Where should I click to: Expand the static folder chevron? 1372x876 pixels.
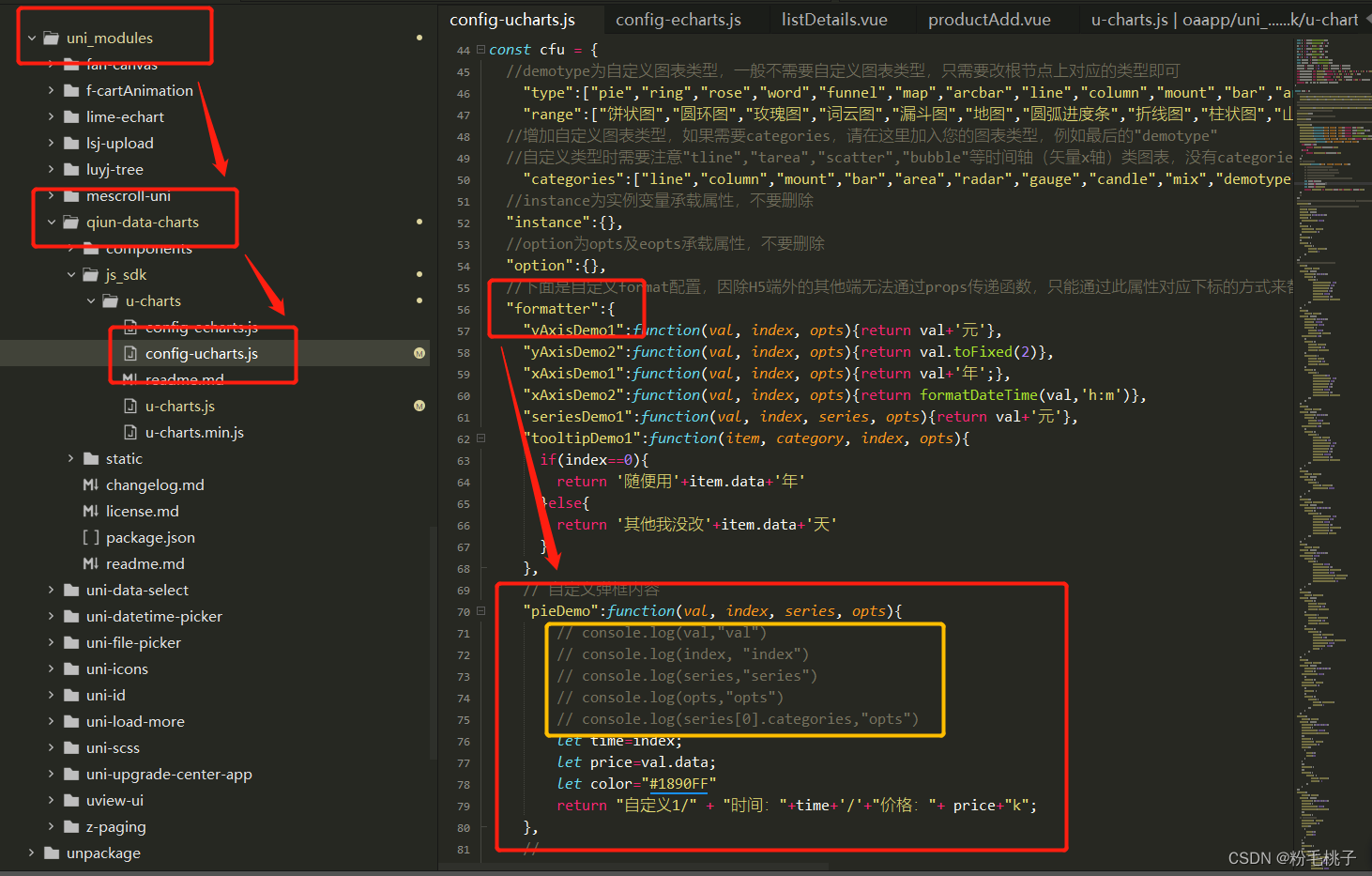click(x=71, y=459)
